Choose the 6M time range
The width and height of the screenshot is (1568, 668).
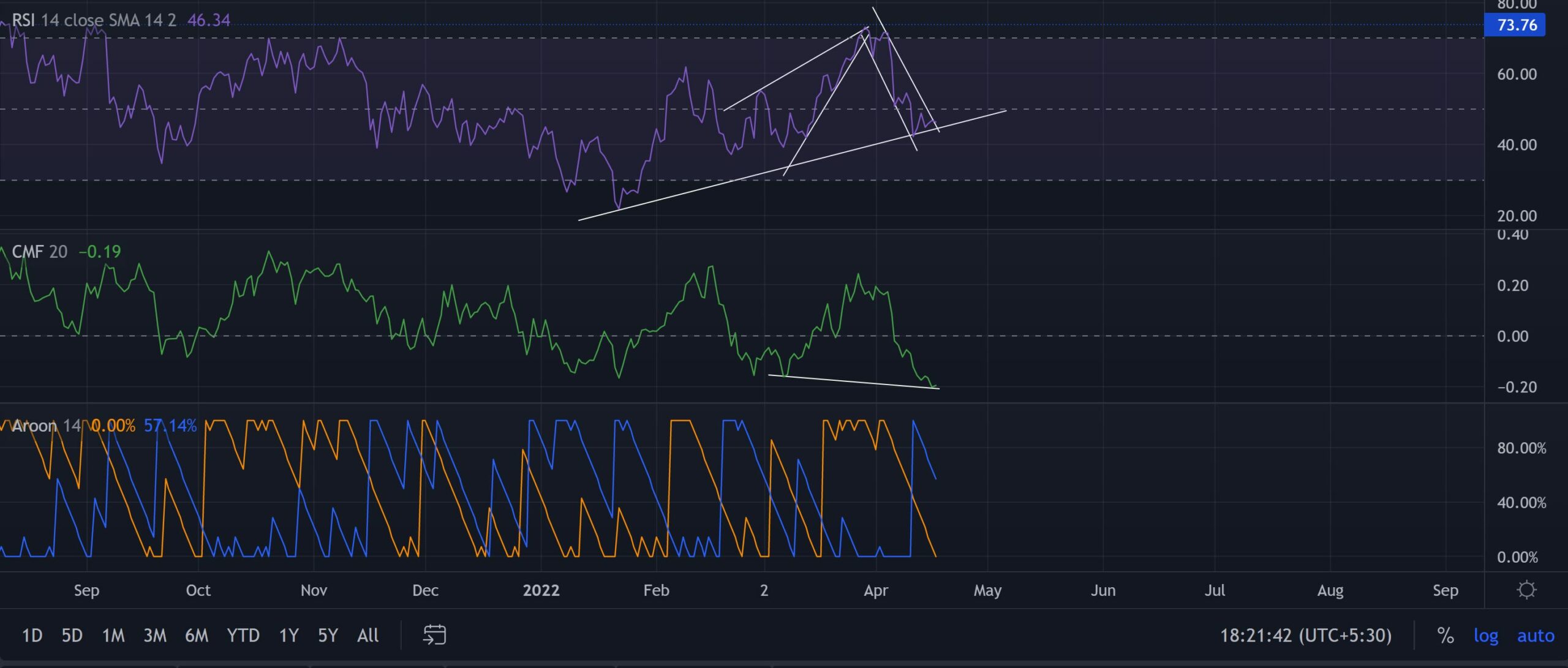click(x=197, y=636)
